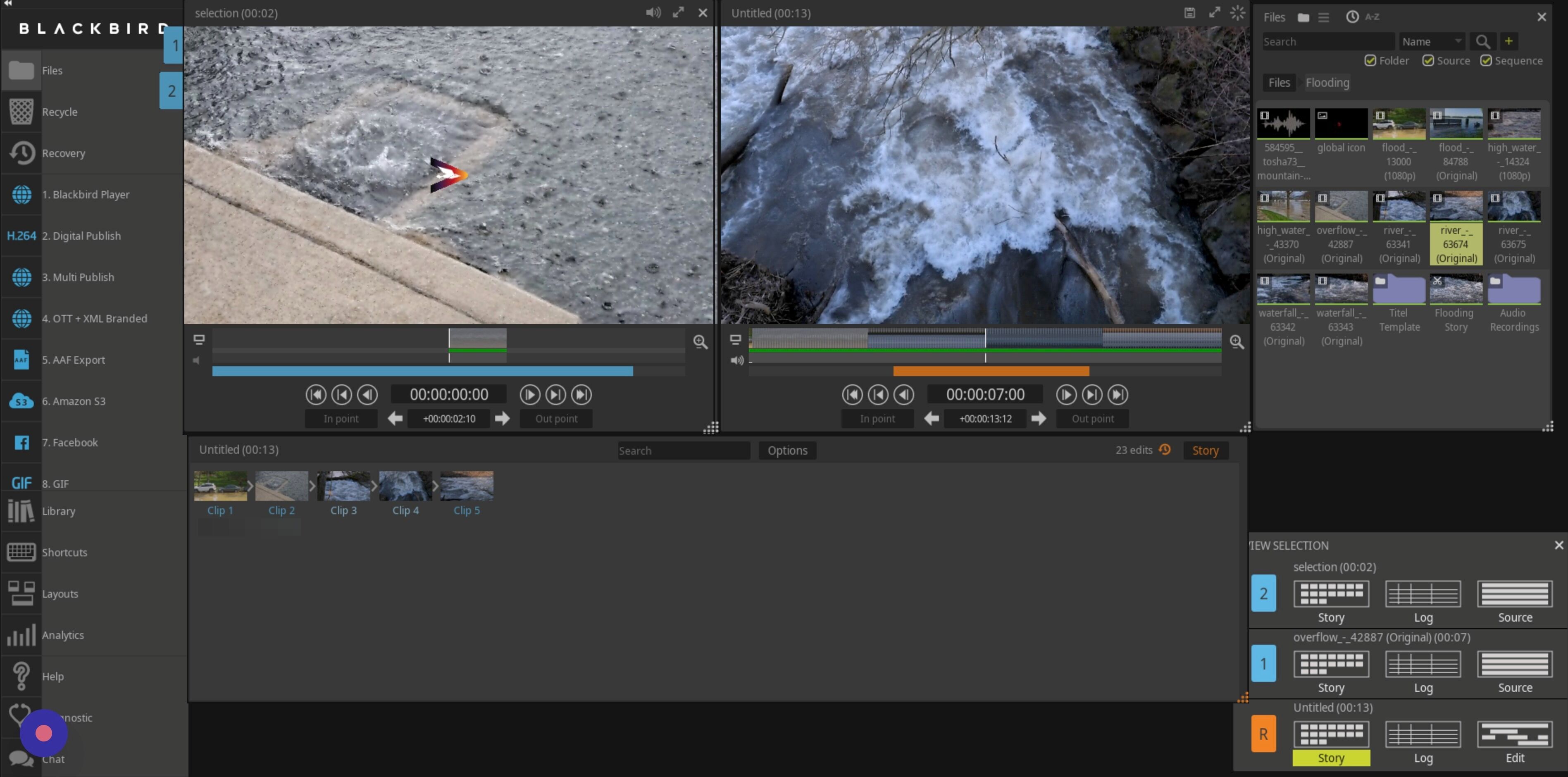Select Story view for Untitled (R)
Viewport: 1568px width, 777px height.
[x=1331, y=742]
